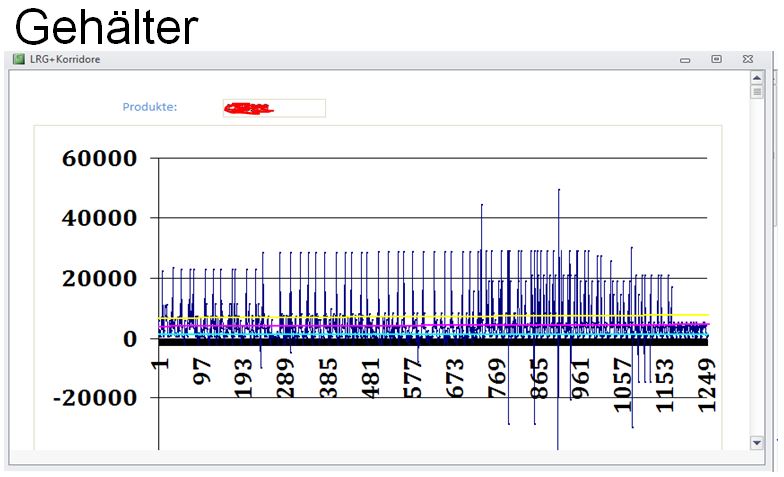Click the 40000 y-axis label
The height and width of the screenshot is (477, 784).
pos(99,218)
